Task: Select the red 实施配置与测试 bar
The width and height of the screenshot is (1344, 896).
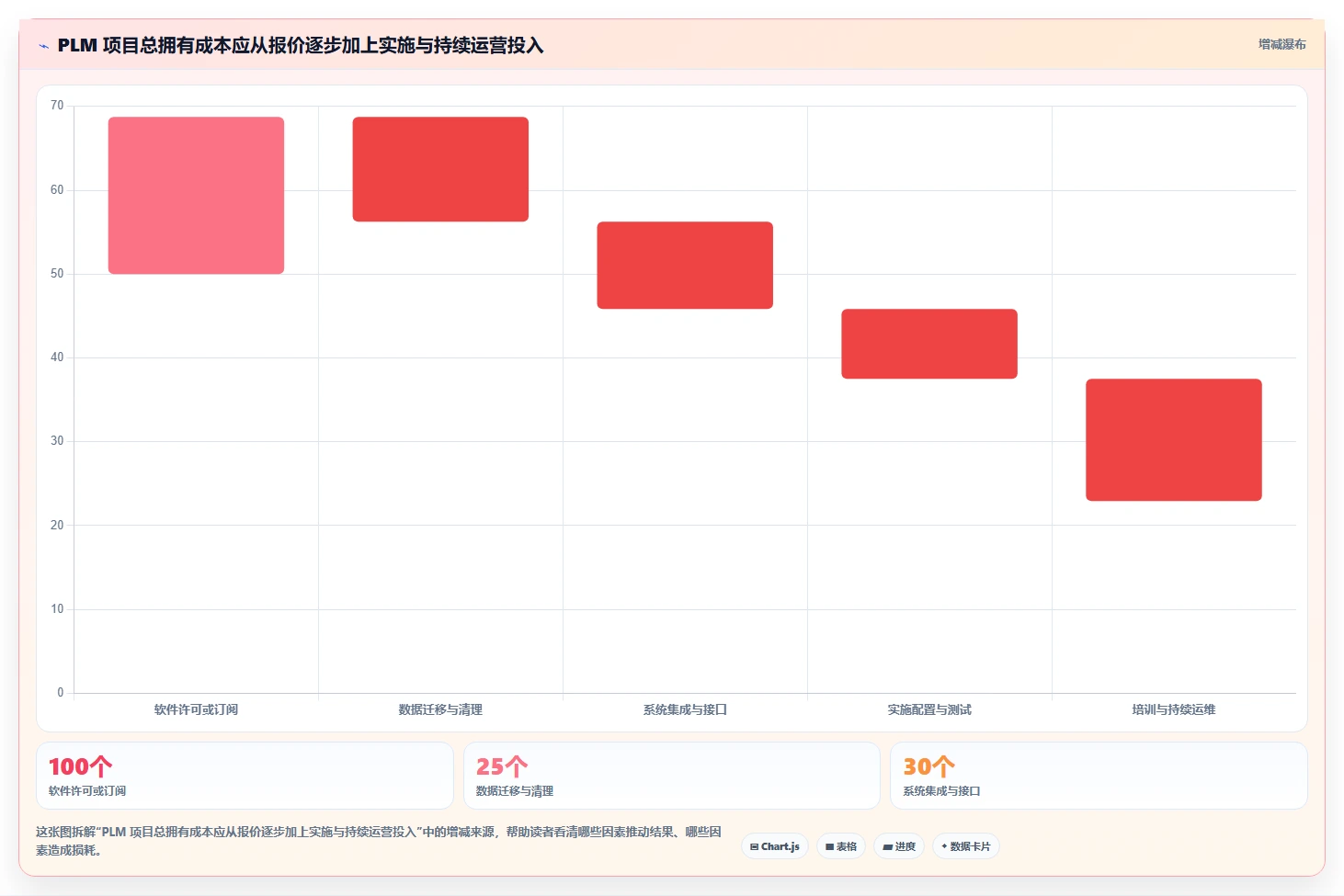Action: click(x=929, y=344)
